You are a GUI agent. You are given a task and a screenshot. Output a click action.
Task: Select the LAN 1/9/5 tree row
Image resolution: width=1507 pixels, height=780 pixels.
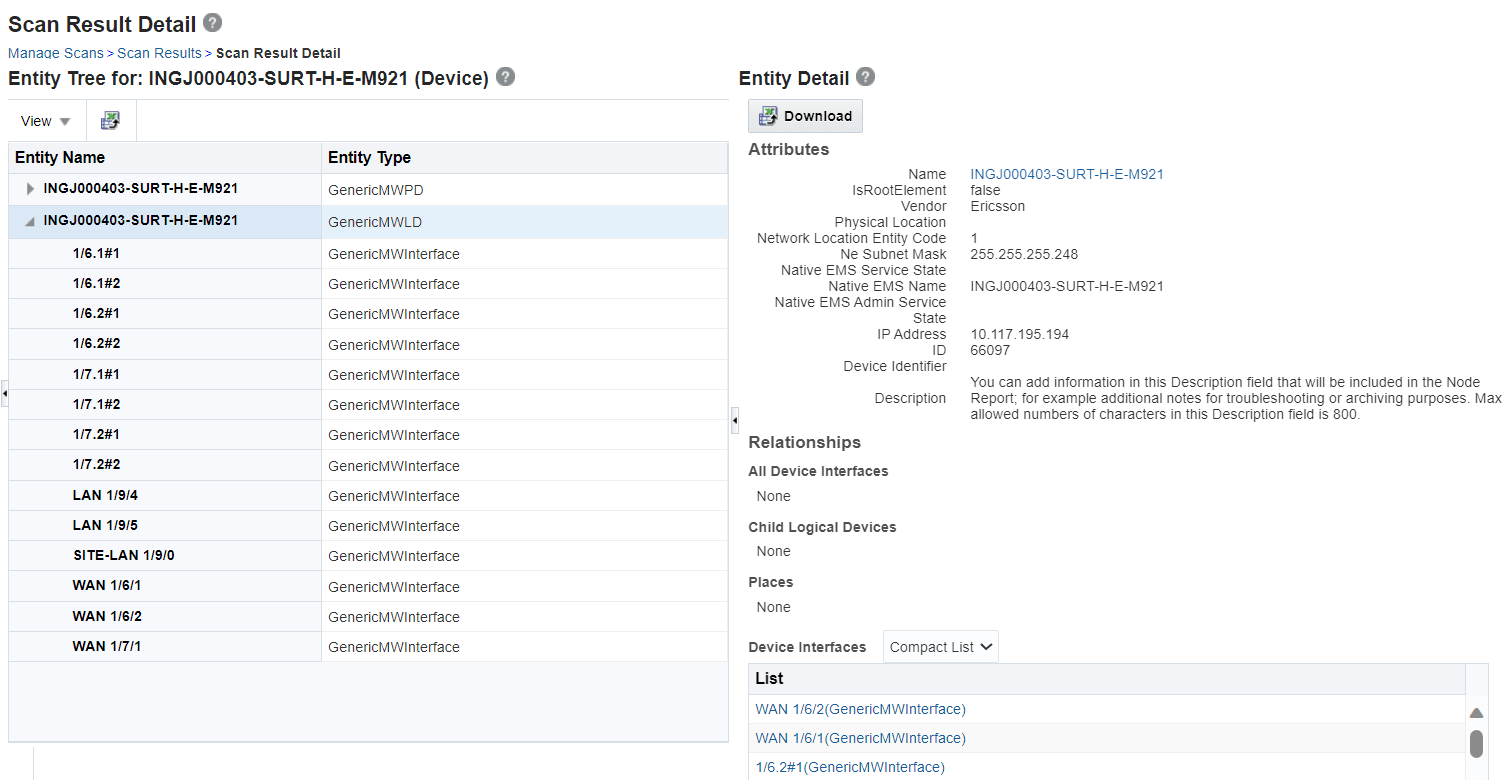tap(368, 526)
